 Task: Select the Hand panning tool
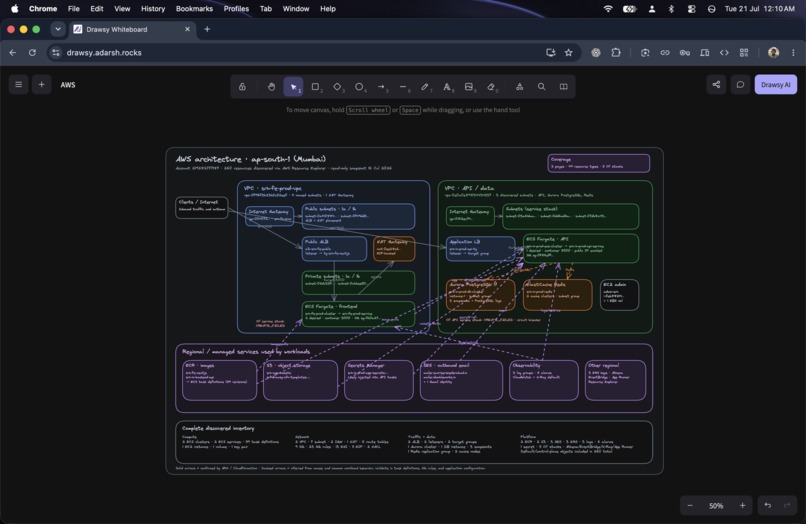coord(271,87)
